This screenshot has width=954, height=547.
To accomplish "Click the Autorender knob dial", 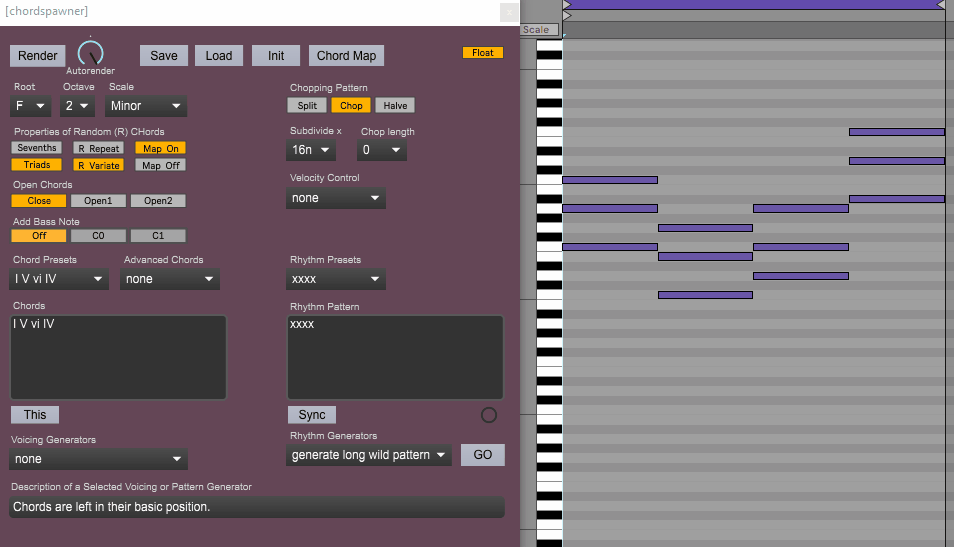I will (91, 54).
